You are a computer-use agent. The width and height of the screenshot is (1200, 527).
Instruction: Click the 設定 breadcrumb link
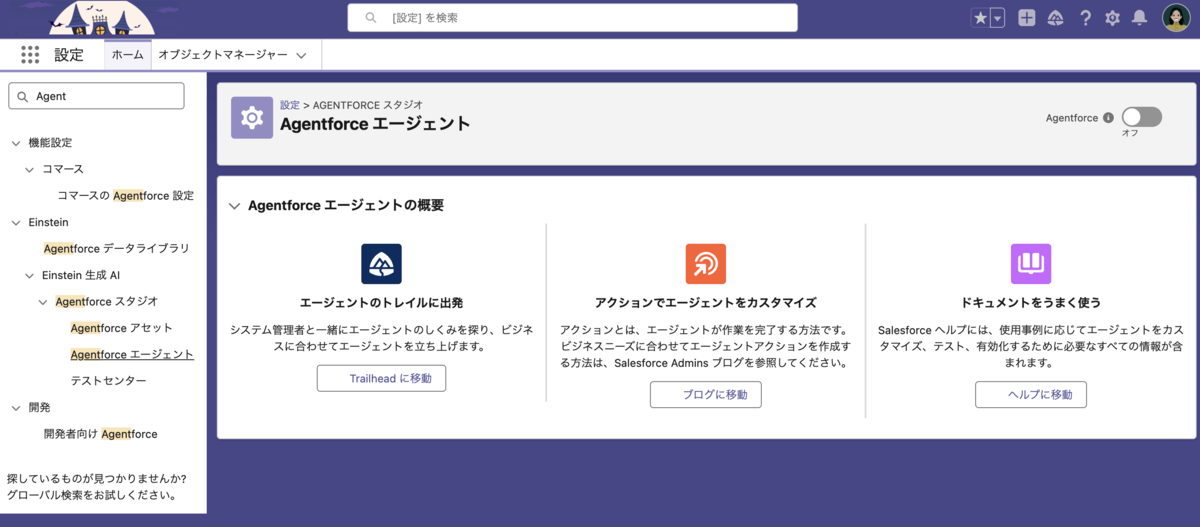point(290,105)
